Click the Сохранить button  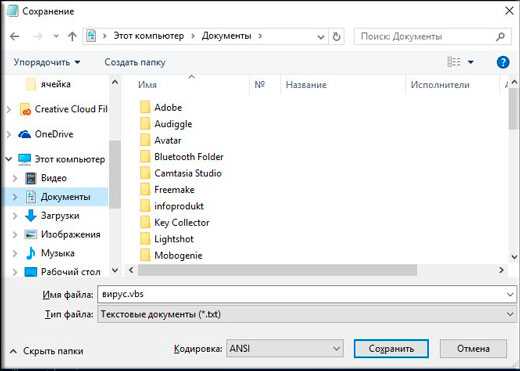pyautogui.click(x=391, y=349)
